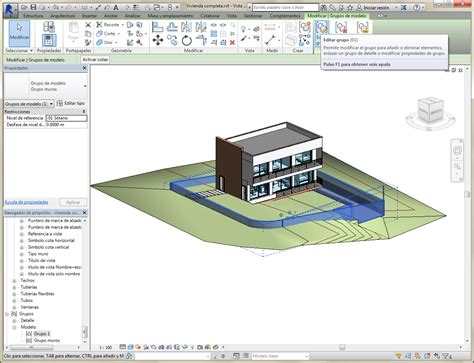Click the Rotate tool icon
The image size is (474, 363).
point(187,41)
